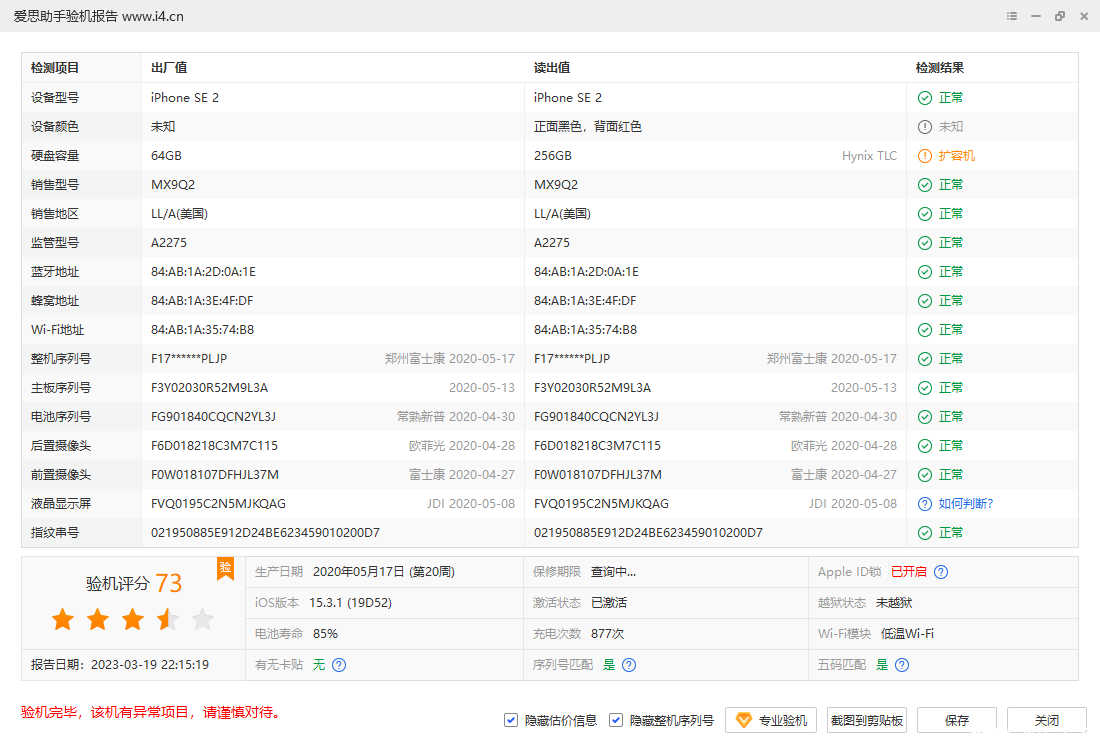Click the 出厂值 column header
Screen dimensions: 1100x749
(x=169, y=68)
